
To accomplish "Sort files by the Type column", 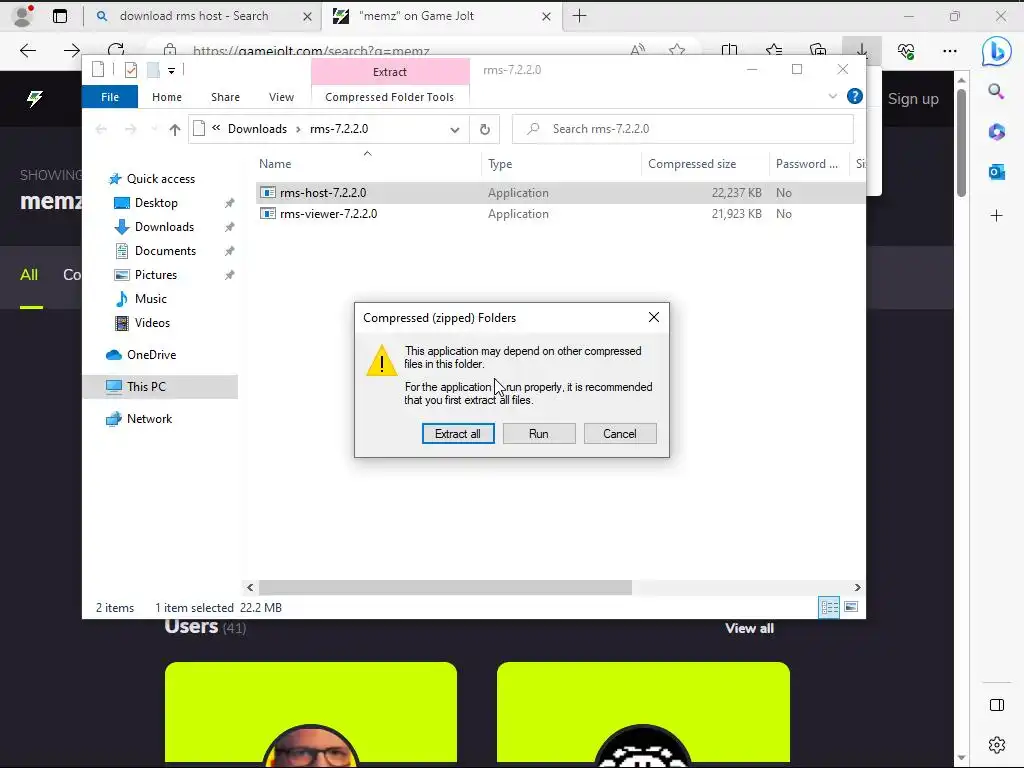I will [500, 164].
